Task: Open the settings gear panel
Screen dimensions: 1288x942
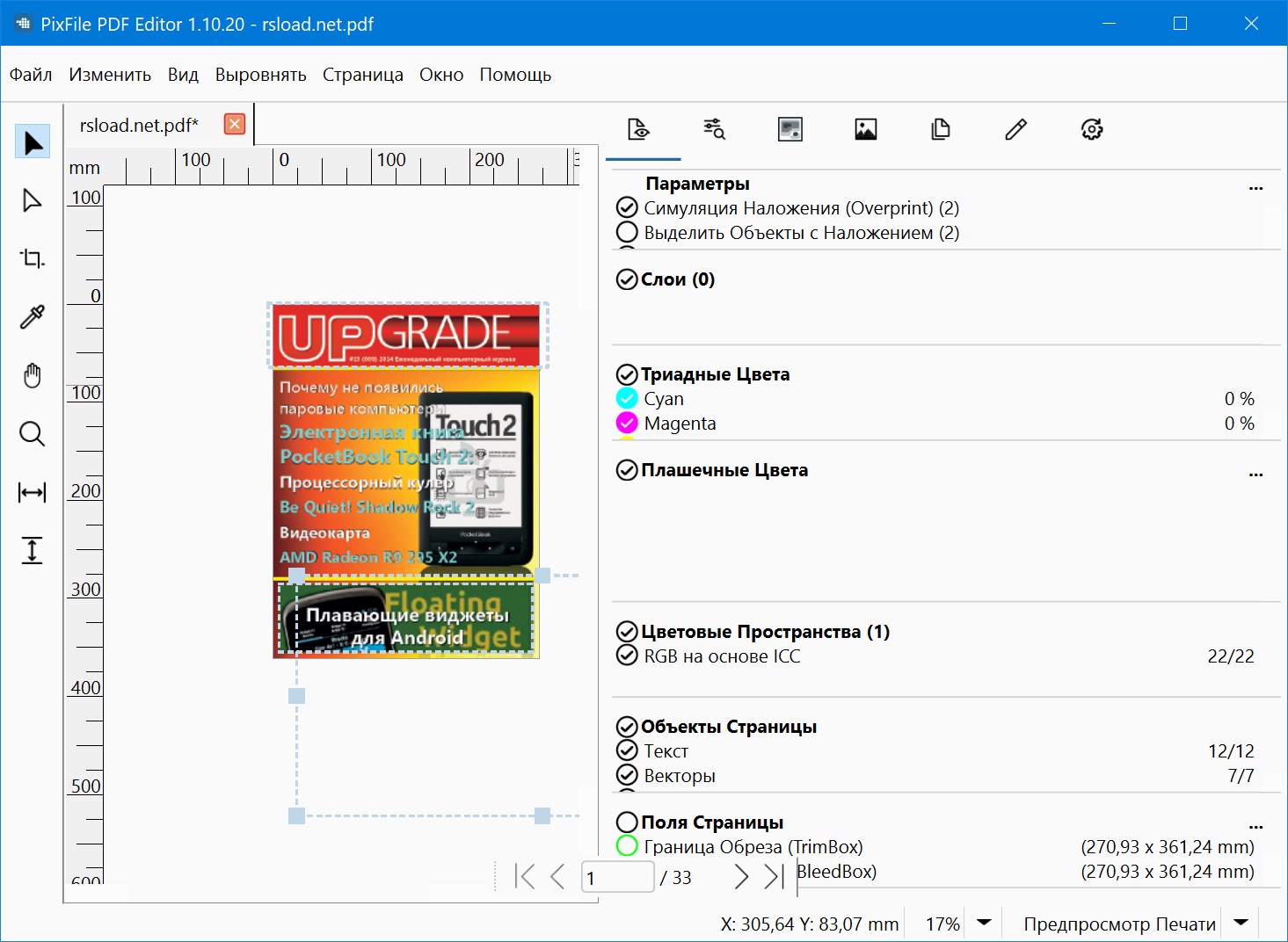Action: tap(1091, 128)
